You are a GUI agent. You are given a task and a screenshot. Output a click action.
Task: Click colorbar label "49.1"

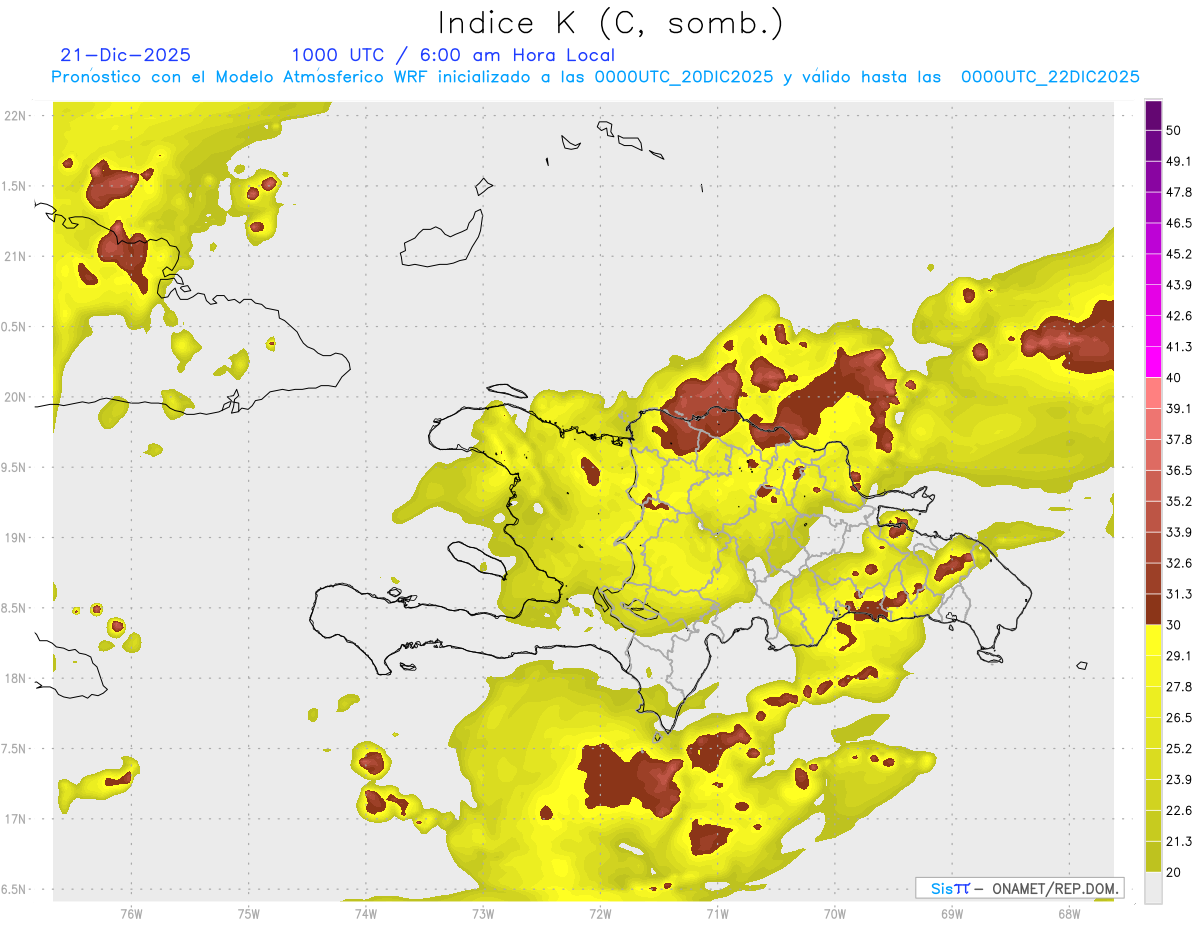(1179, 161)
